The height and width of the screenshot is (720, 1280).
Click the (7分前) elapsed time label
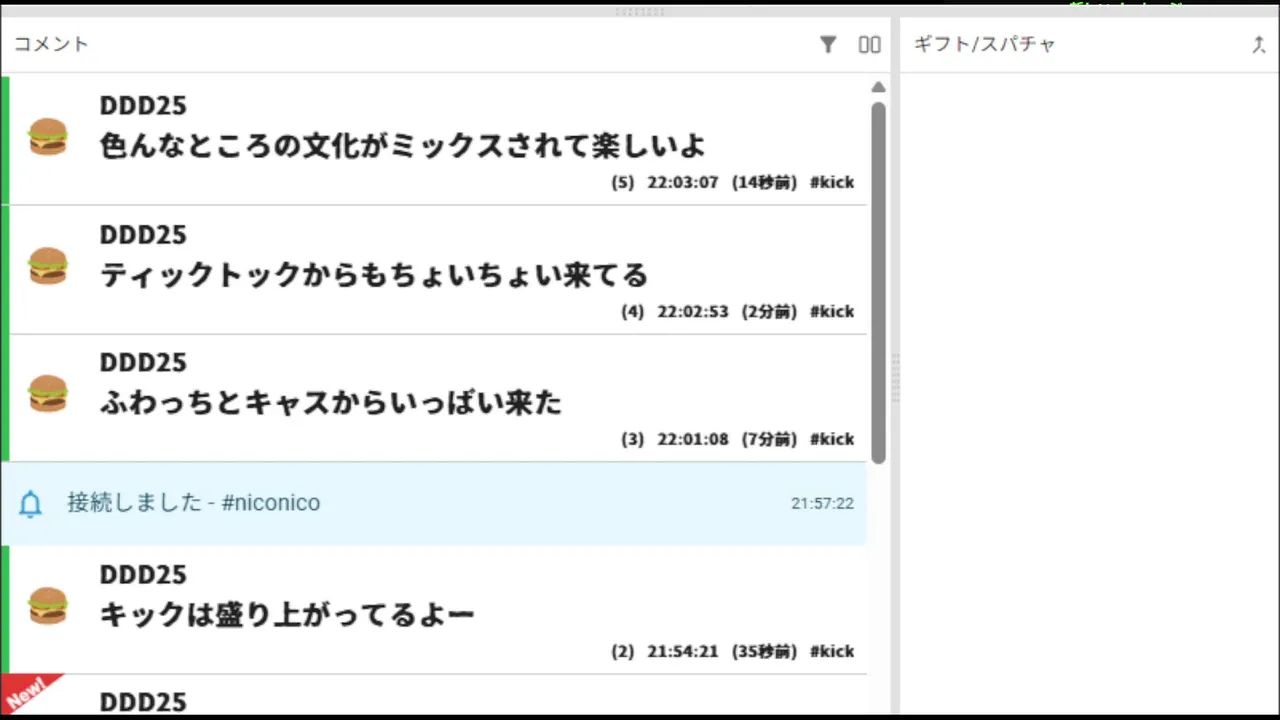tap(769, 439)
